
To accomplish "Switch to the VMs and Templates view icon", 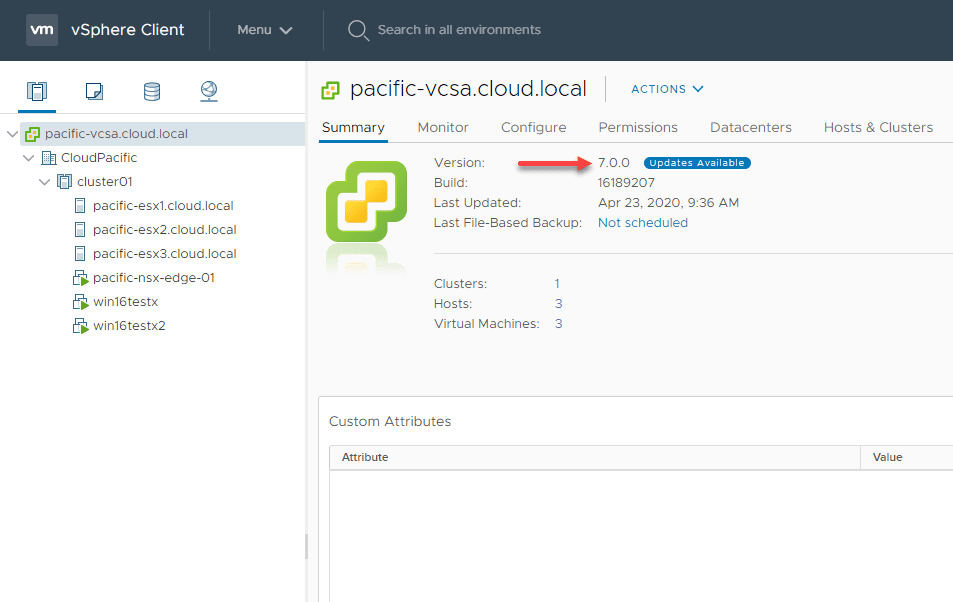I will [x=94, y=92].
